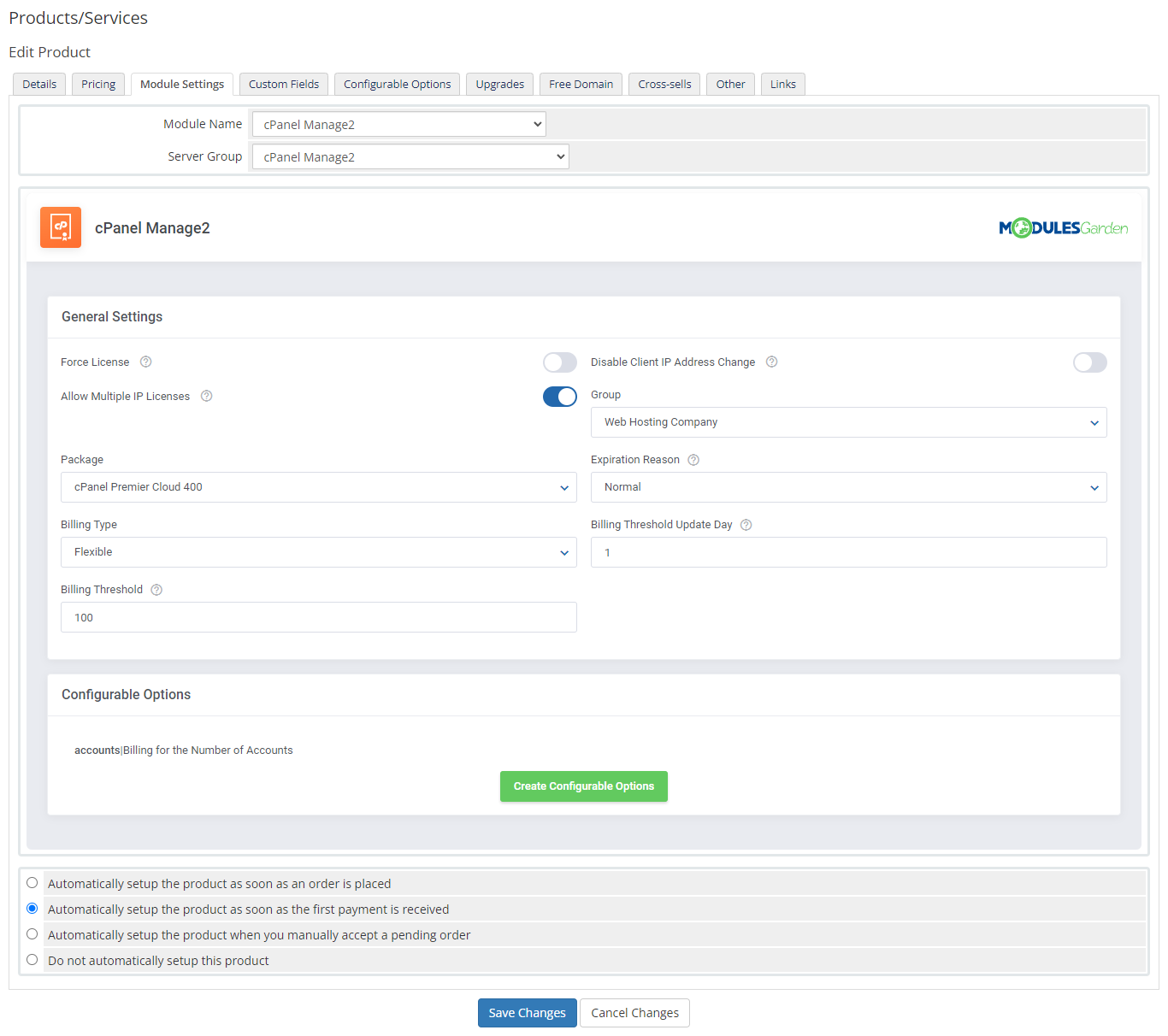
Task: Open the Server Group selector
Action: click(x=410, y=156)
